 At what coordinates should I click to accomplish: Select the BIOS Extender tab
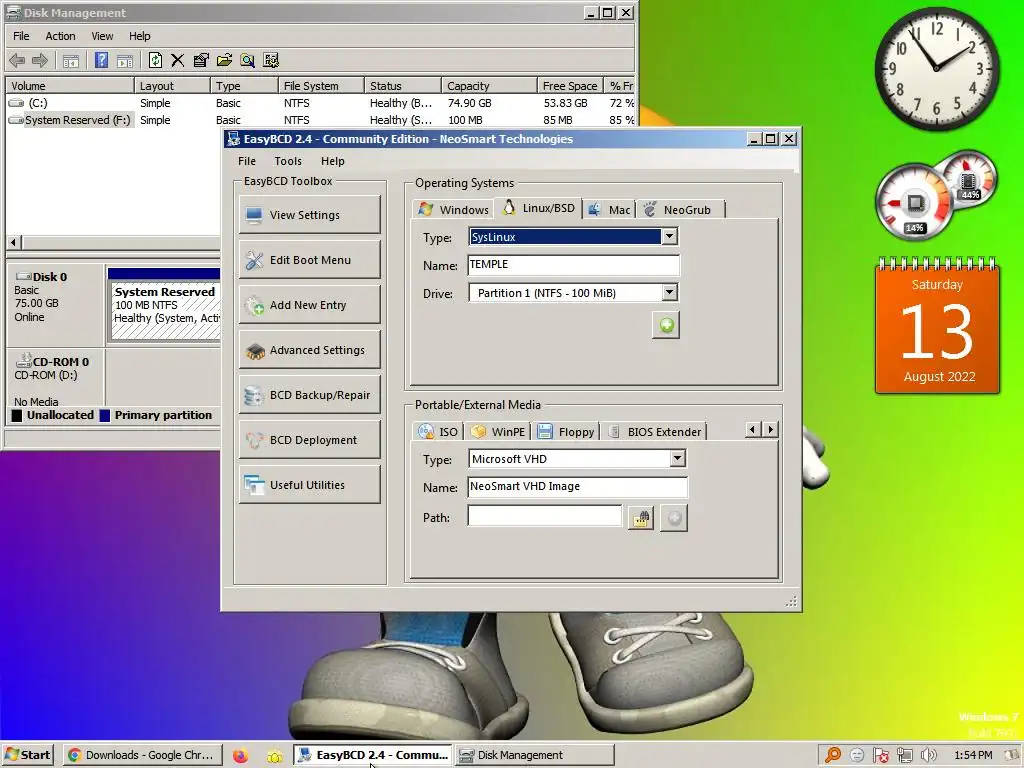(x=654, y=432)
